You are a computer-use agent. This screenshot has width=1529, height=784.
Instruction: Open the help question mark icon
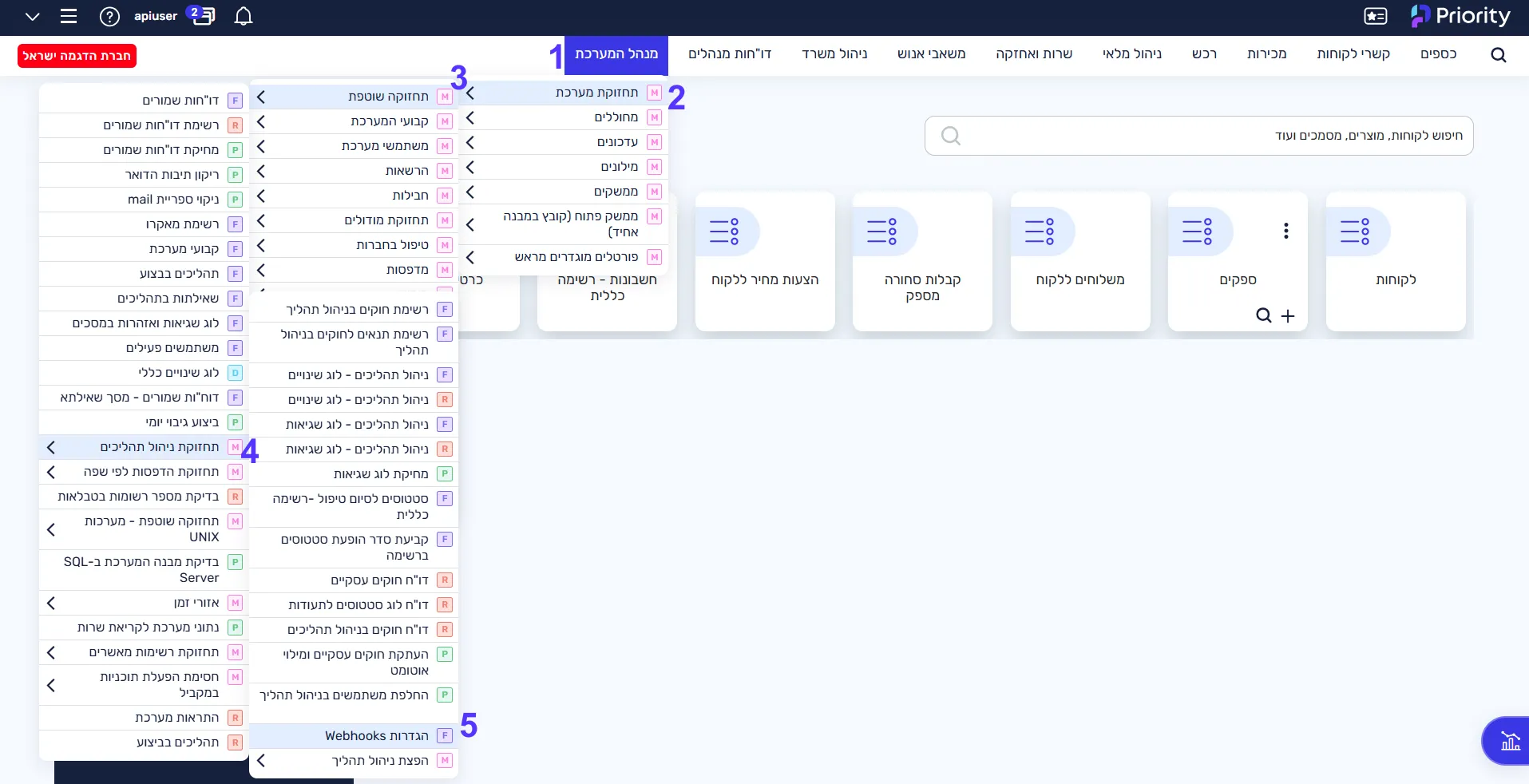109,17
